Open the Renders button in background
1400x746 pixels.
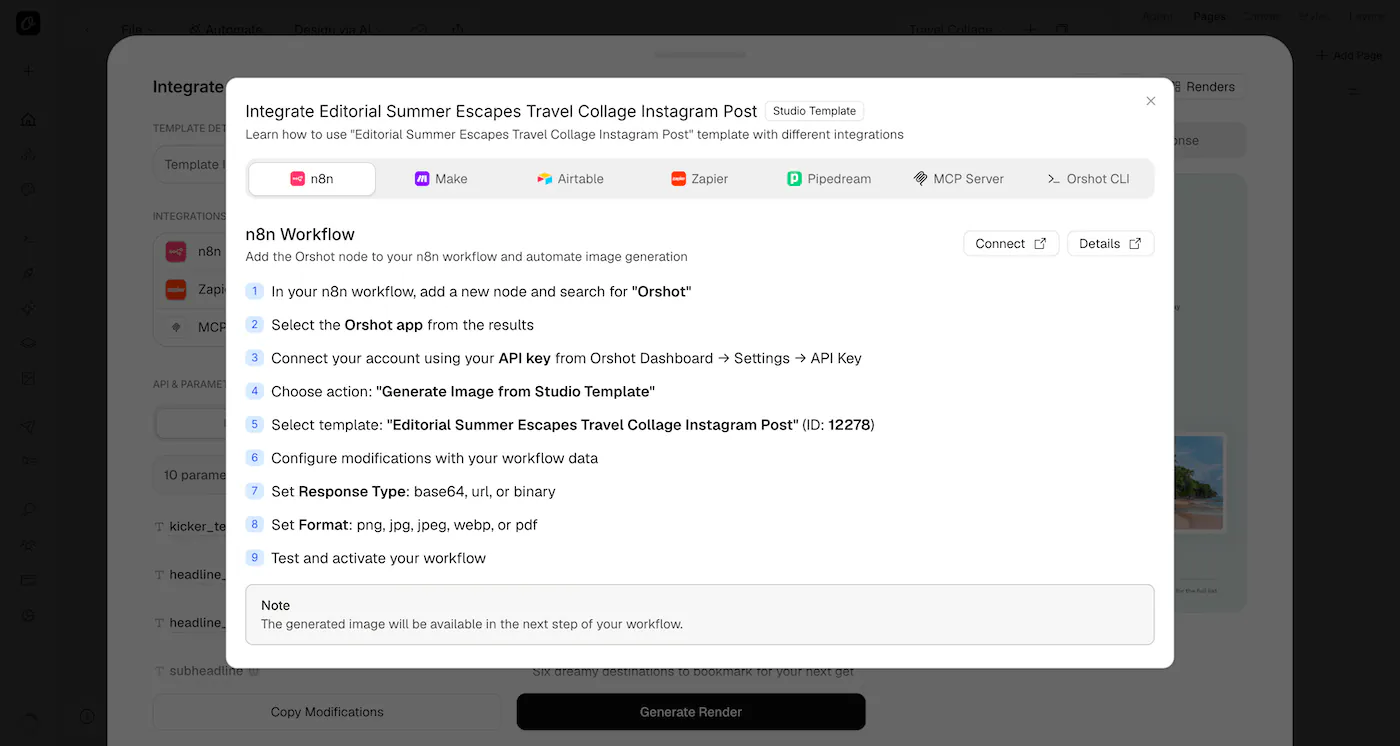(x=1209, y=87)
